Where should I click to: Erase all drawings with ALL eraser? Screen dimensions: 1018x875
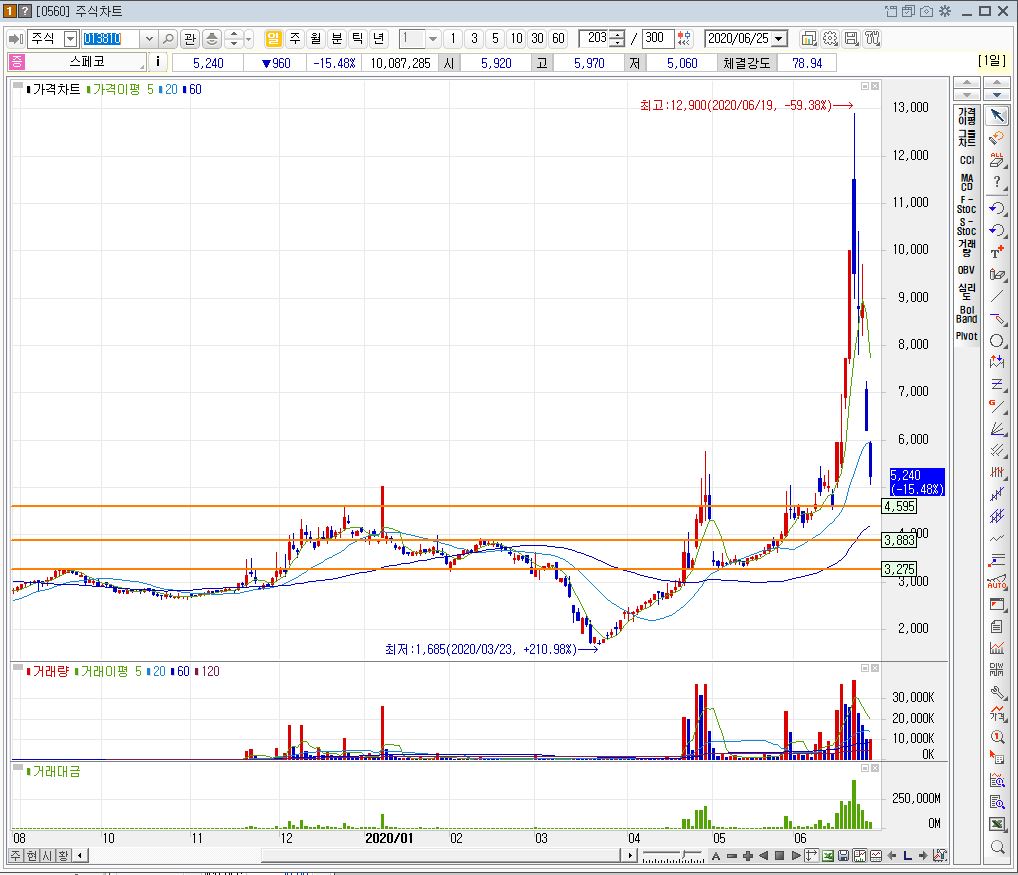pos(997,160)
